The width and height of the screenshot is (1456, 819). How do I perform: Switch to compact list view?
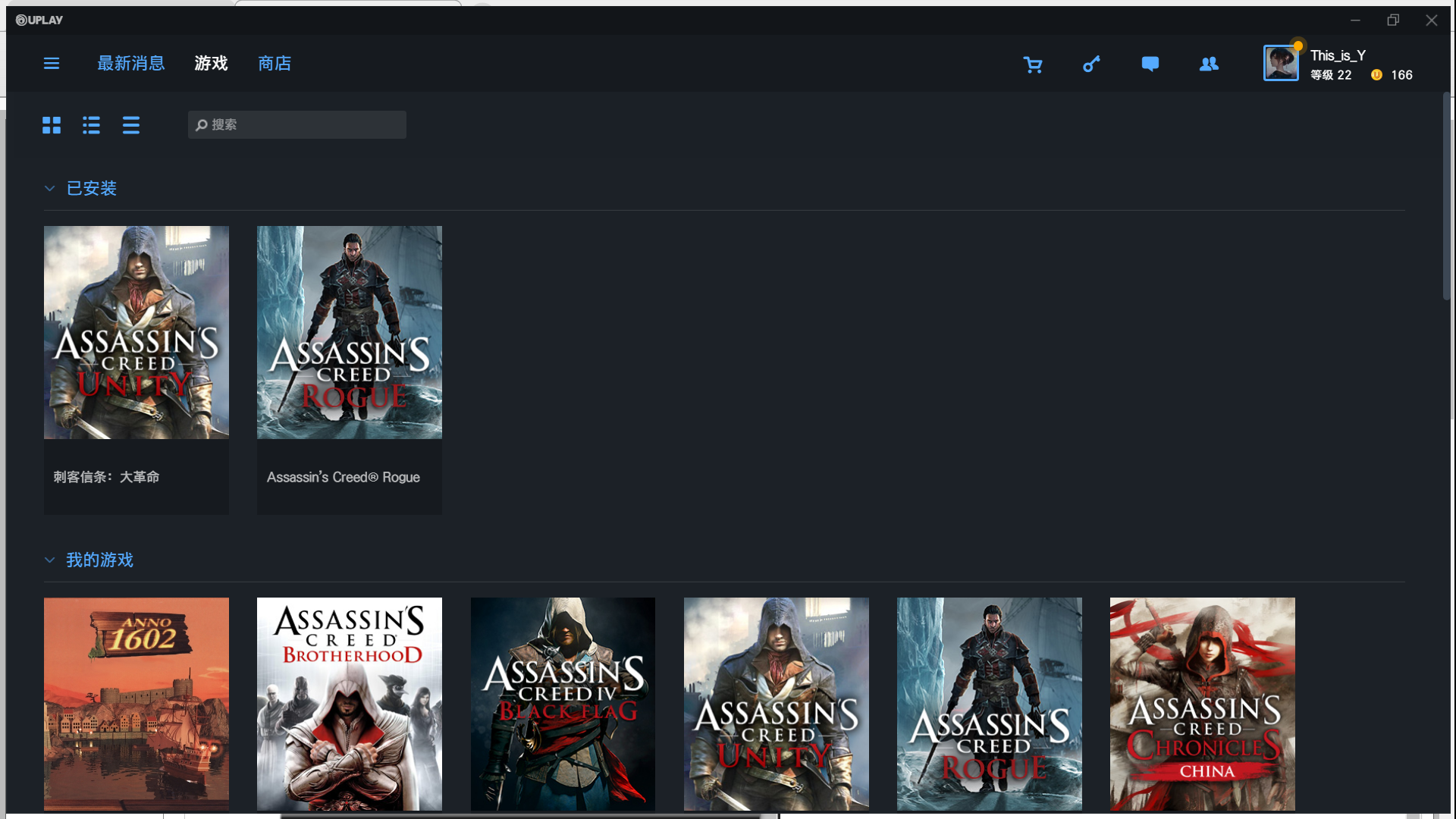pyautogui.click(x=131, y=125)
